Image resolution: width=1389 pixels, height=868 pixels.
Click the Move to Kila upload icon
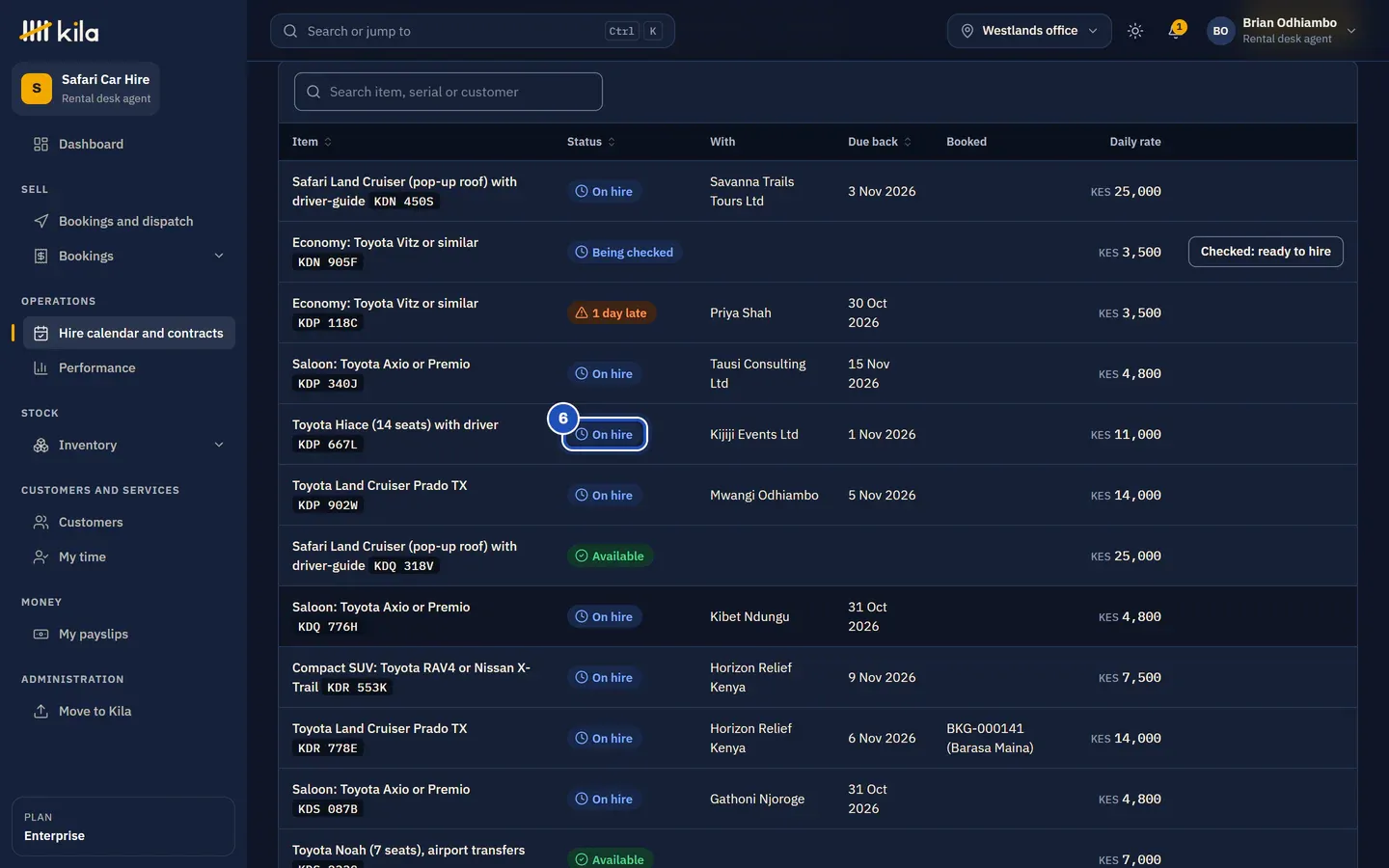tap(41, 711)
